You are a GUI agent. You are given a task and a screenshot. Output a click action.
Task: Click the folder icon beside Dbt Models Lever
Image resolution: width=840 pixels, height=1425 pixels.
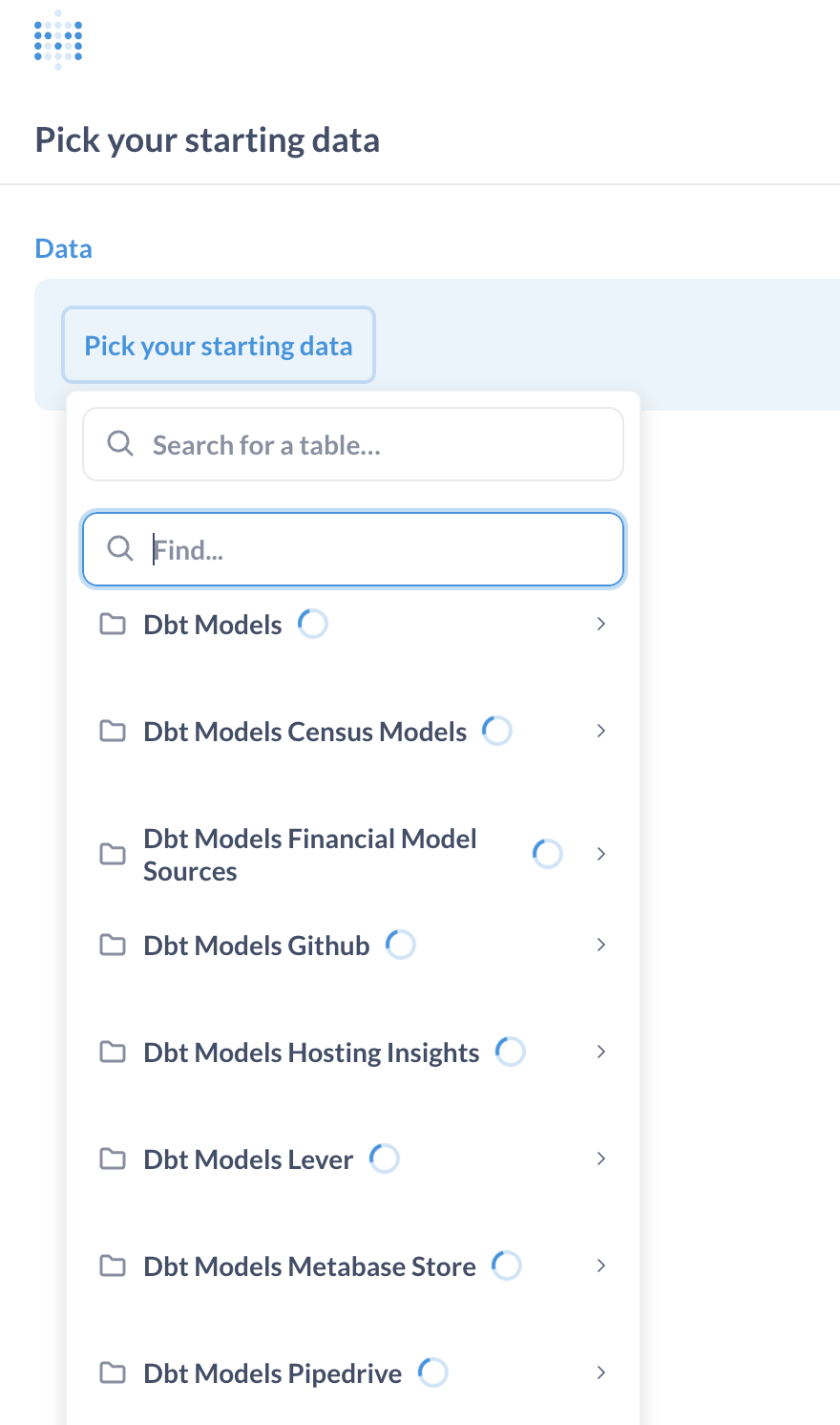[x=113, y=1159]
